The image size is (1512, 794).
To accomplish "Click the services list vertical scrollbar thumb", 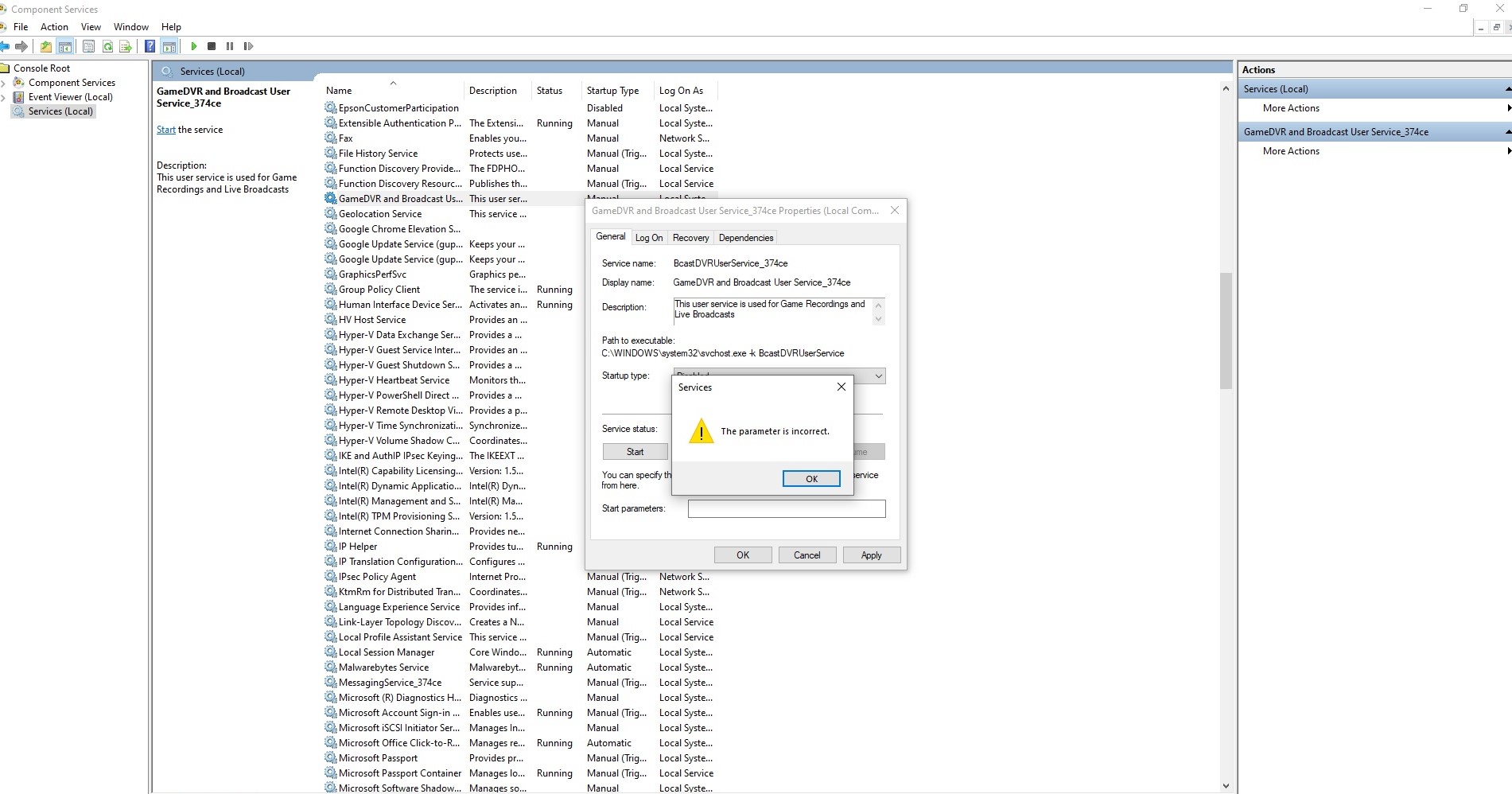I will tap(1226, 330).
